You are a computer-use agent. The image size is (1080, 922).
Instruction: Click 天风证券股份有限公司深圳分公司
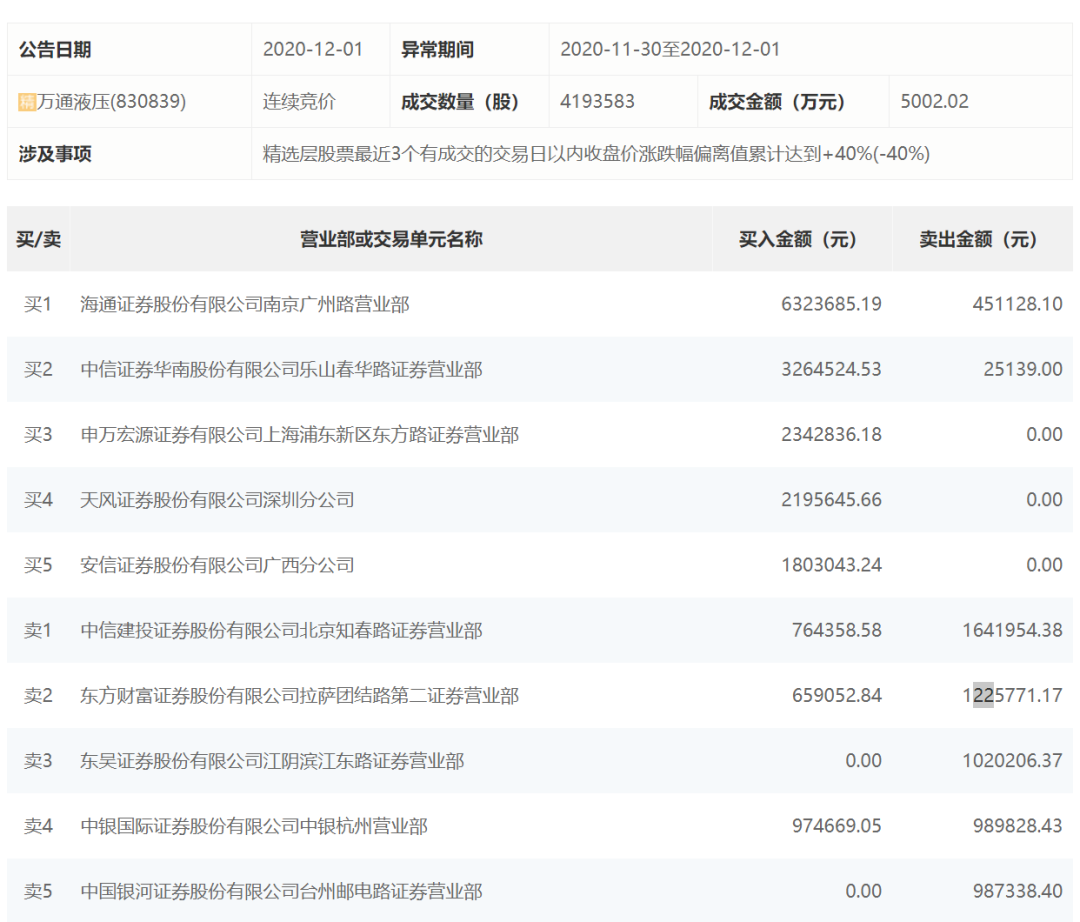(x=217, y=500)
